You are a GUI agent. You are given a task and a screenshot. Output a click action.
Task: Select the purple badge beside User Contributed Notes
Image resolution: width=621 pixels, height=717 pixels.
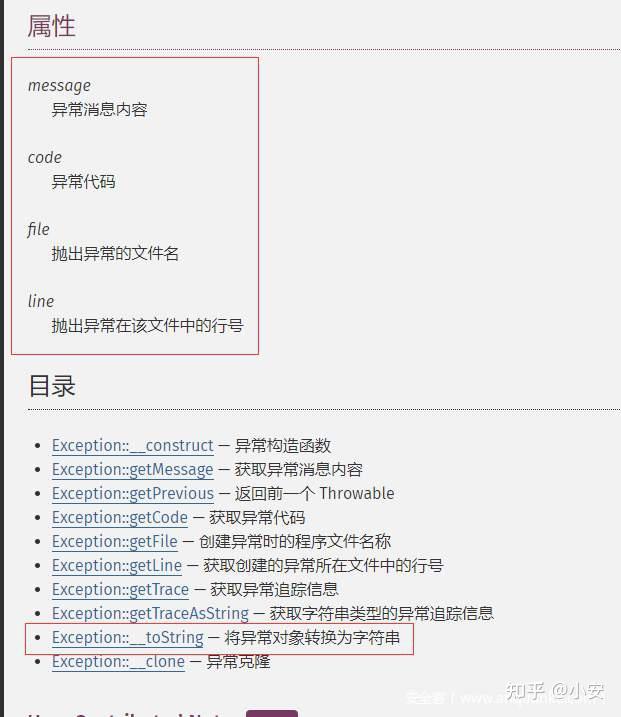tap(272, 714)
